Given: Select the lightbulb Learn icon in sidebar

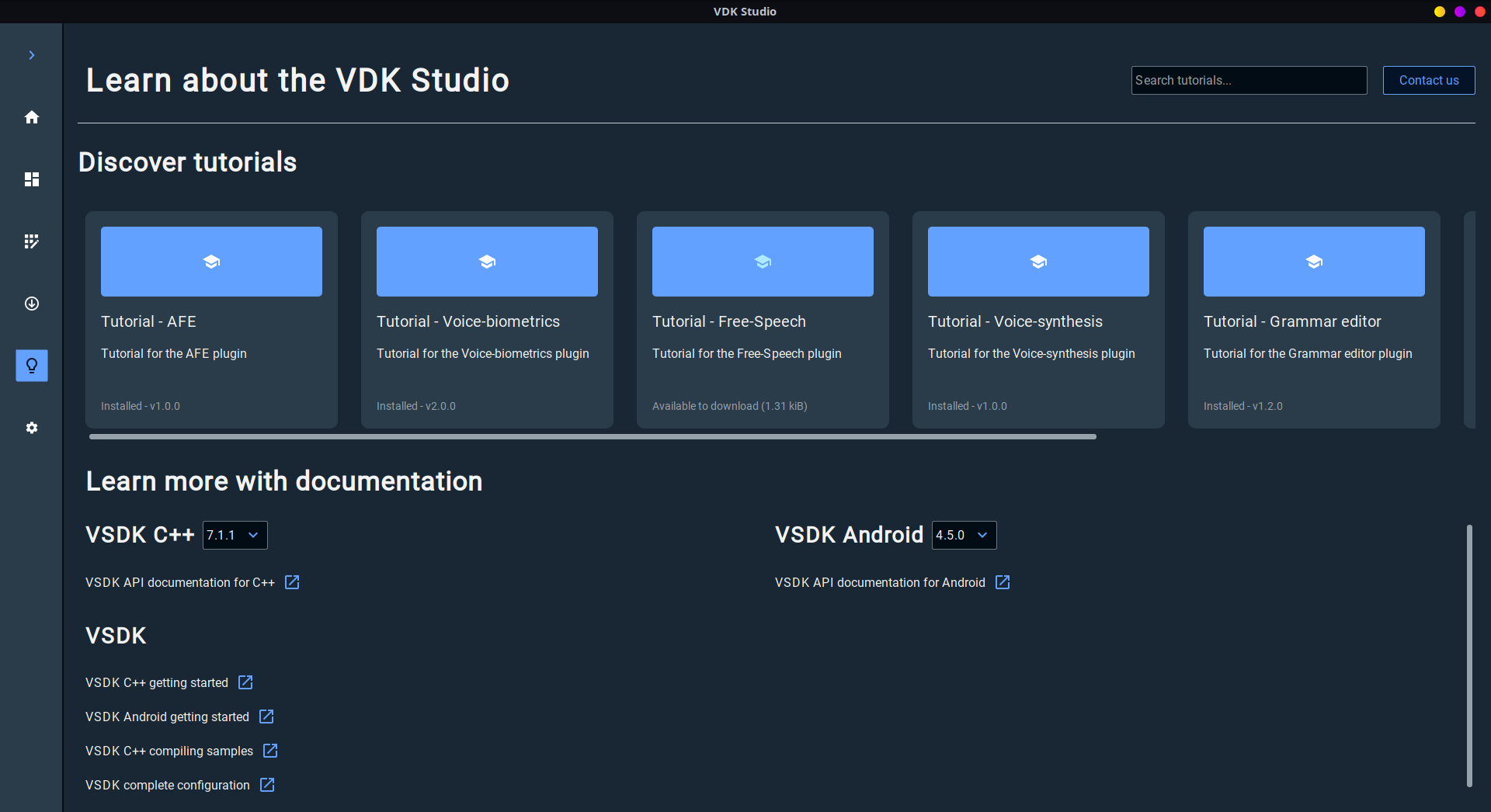Looking at the screenshot, I should point(32,366).
